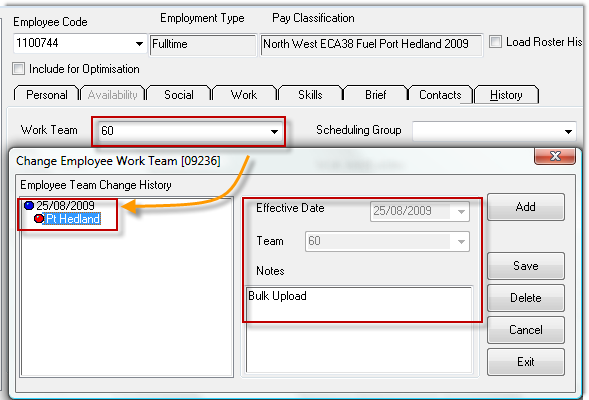Tick the Load Roster History checkbox

click(495, 41)
